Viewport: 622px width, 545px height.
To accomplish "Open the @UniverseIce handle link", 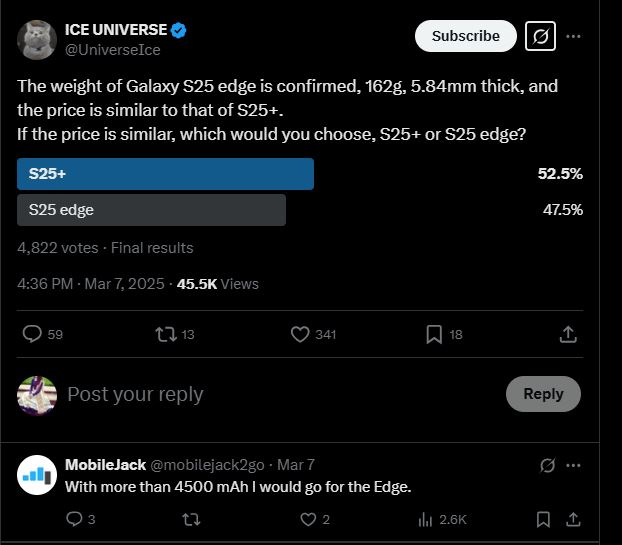I will 113,50.
